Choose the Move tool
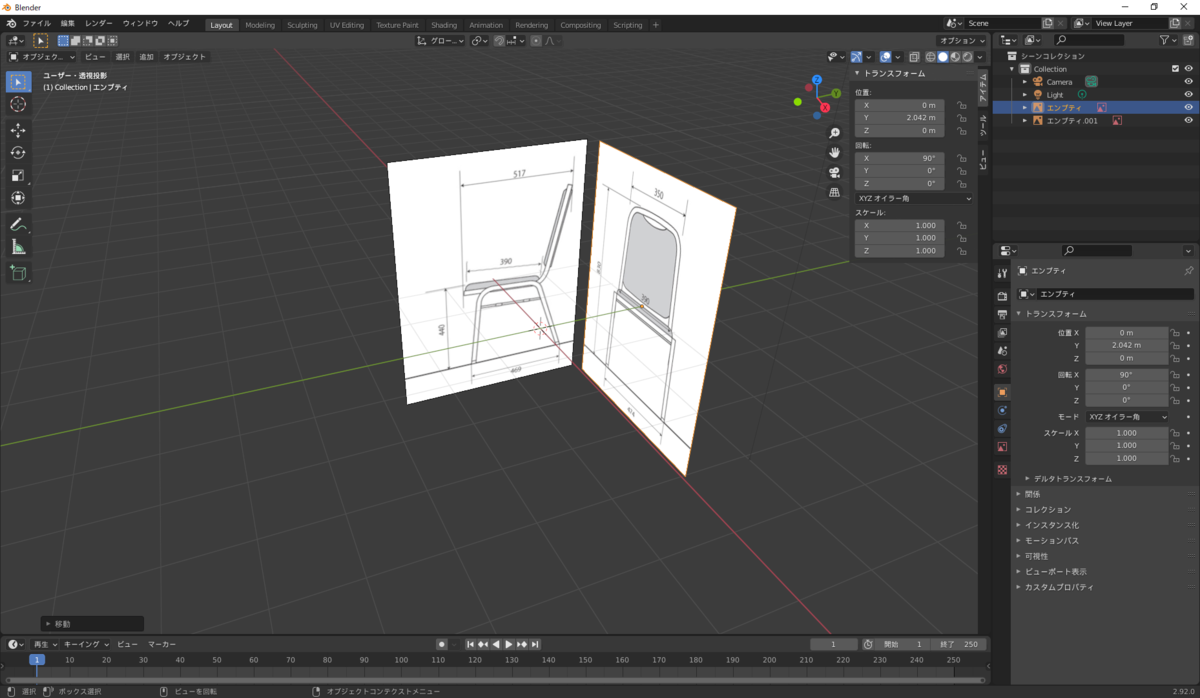Screen dimensions: 1200x698 click(18, 130)
